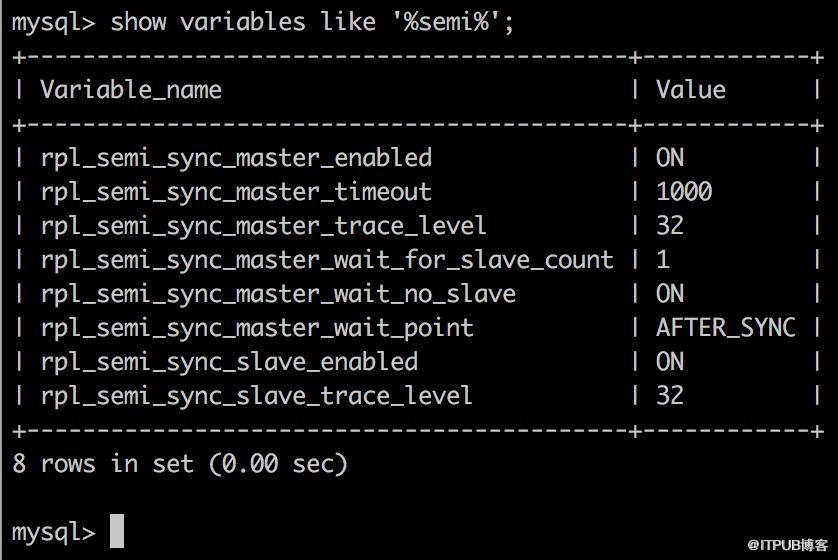Click the Variable_name column header

pyautogui.click(x=131, y=90)
